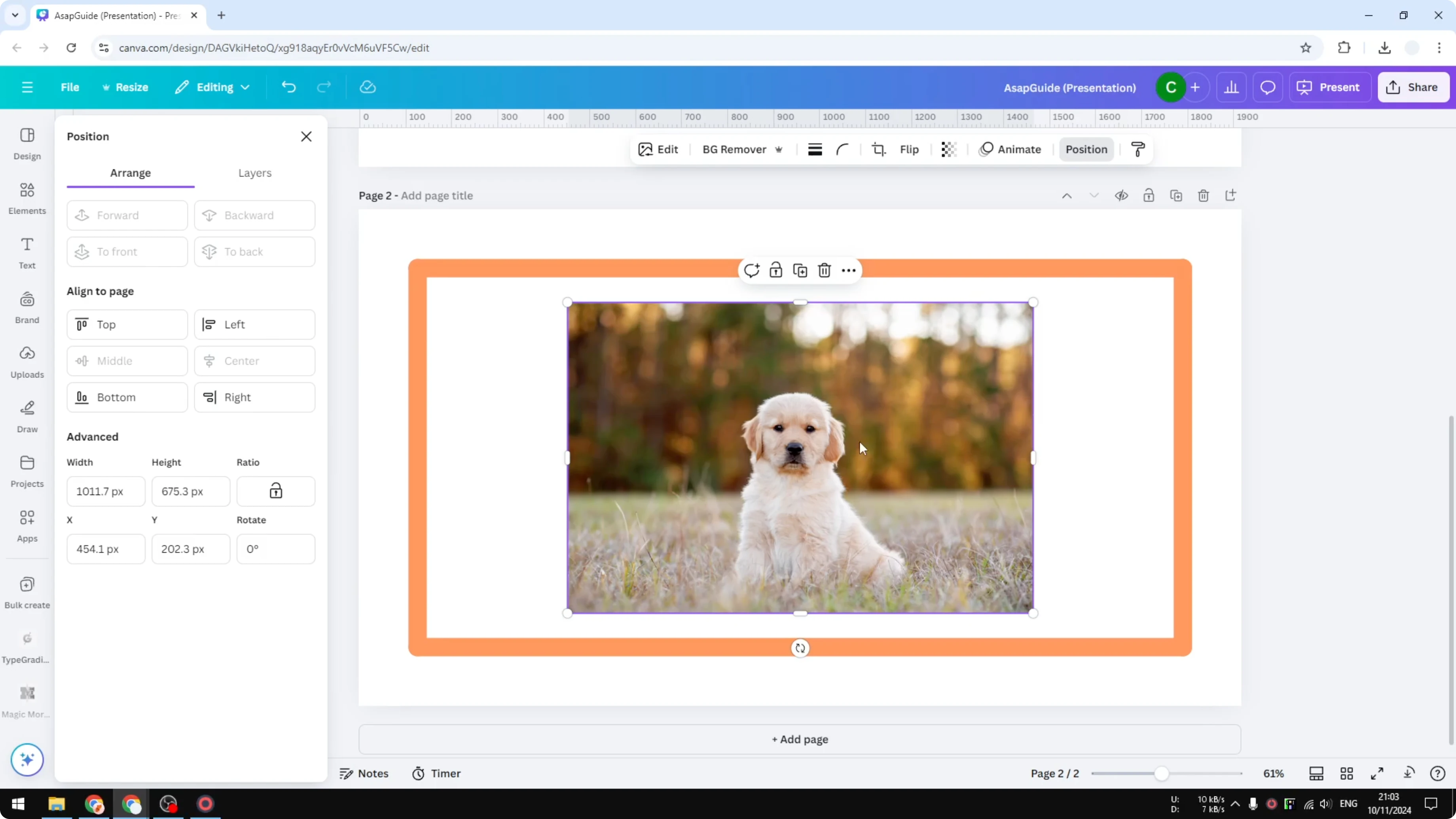Open the transparency settings icon
The width and height of the screenshot is (1456, 819).
click(x=948, y=149)
